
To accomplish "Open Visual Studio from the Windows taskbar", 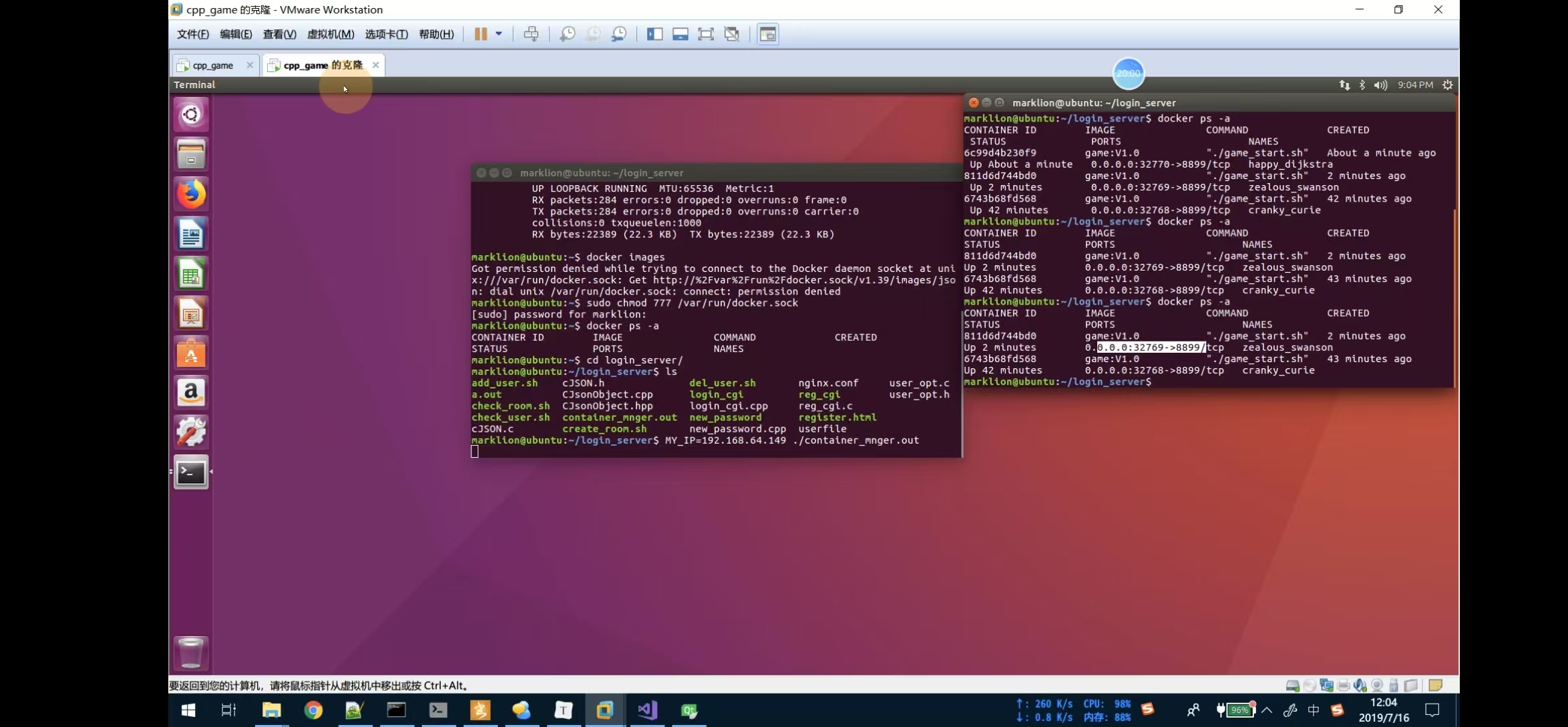I will 647,710.
